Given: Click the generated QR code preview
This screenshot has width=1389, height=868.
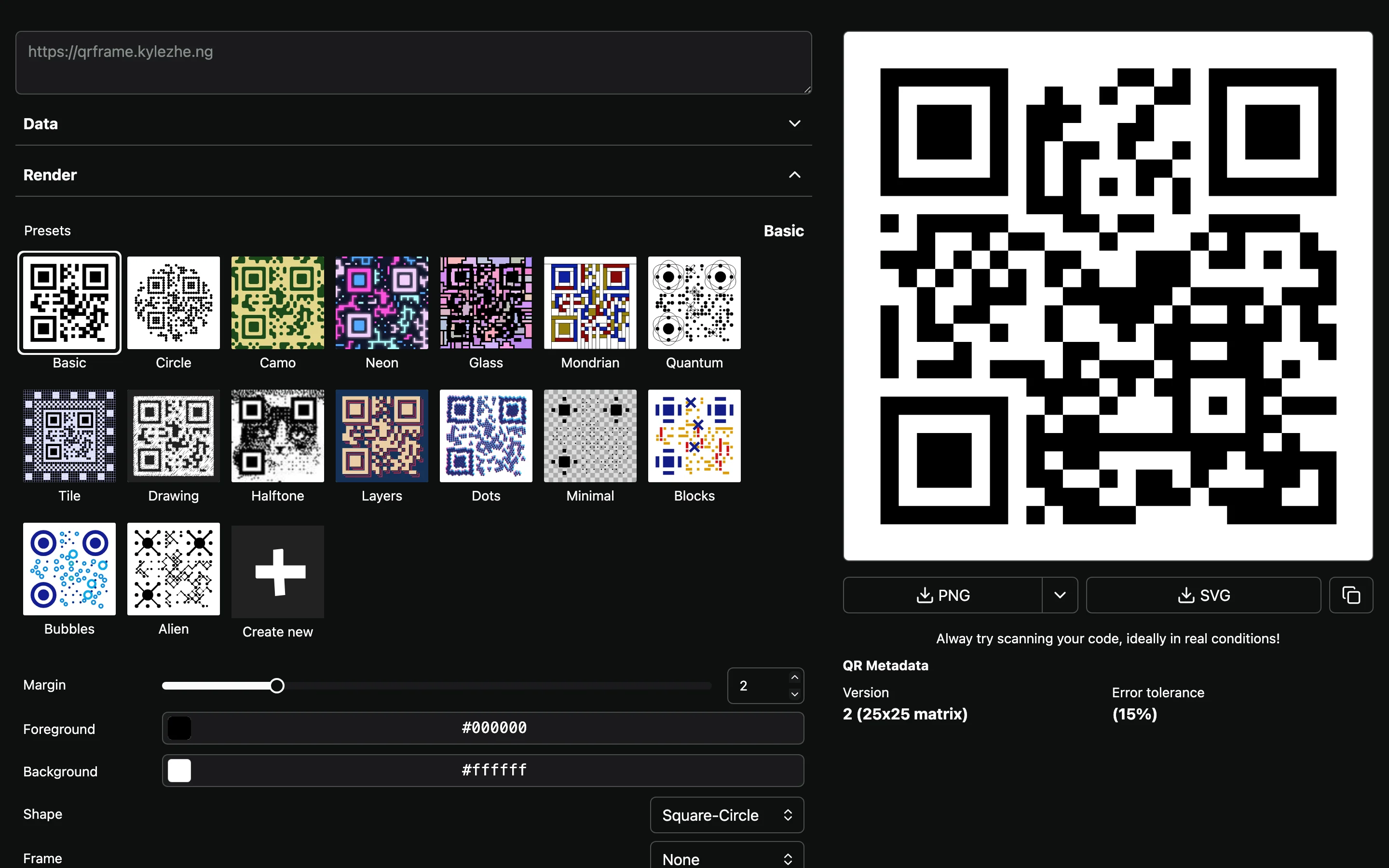Looking at the screenshot, I should 1108,296.
